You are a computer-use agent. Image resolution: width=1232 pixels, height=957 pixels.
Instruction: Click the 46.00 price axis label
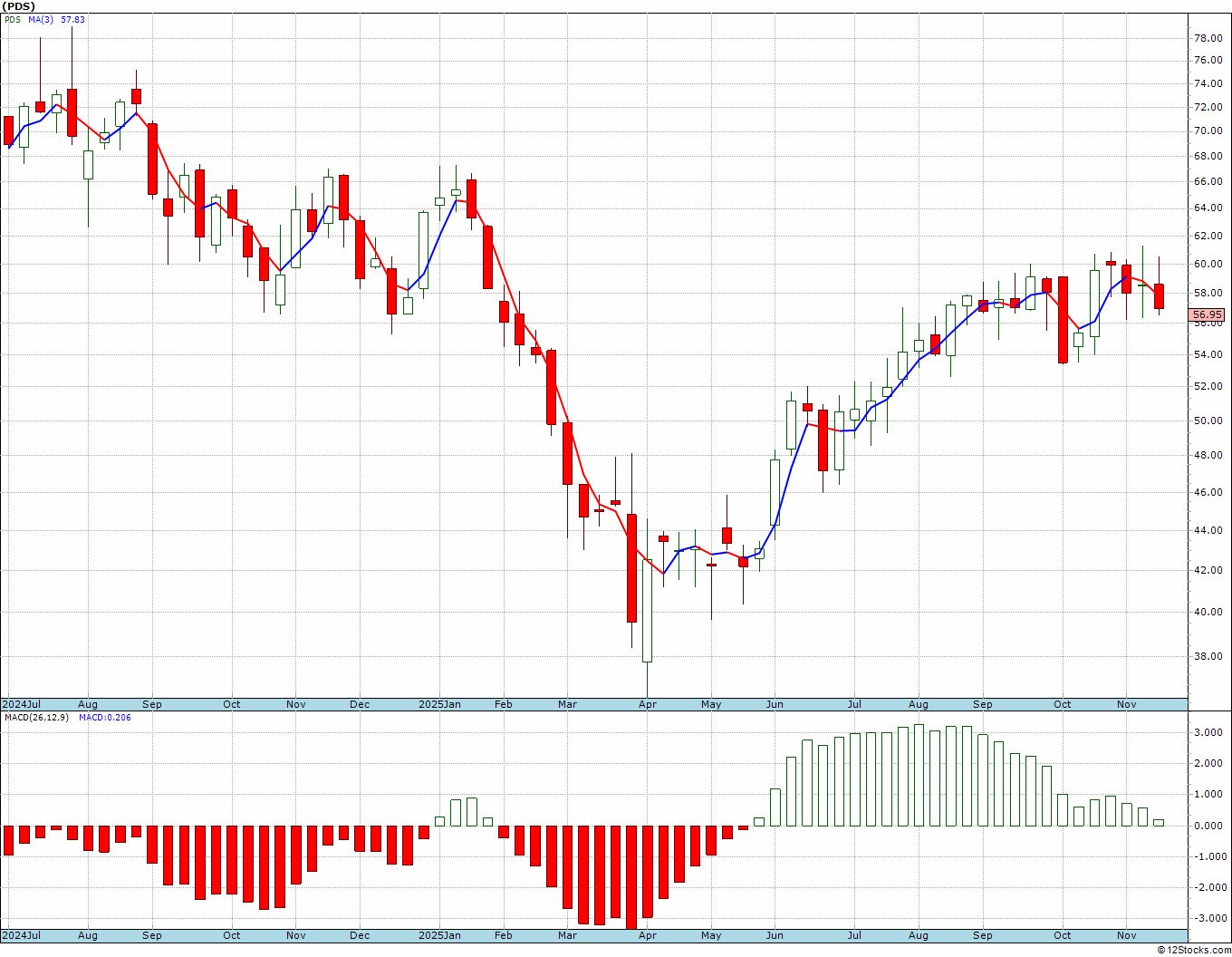[1208, 493]
